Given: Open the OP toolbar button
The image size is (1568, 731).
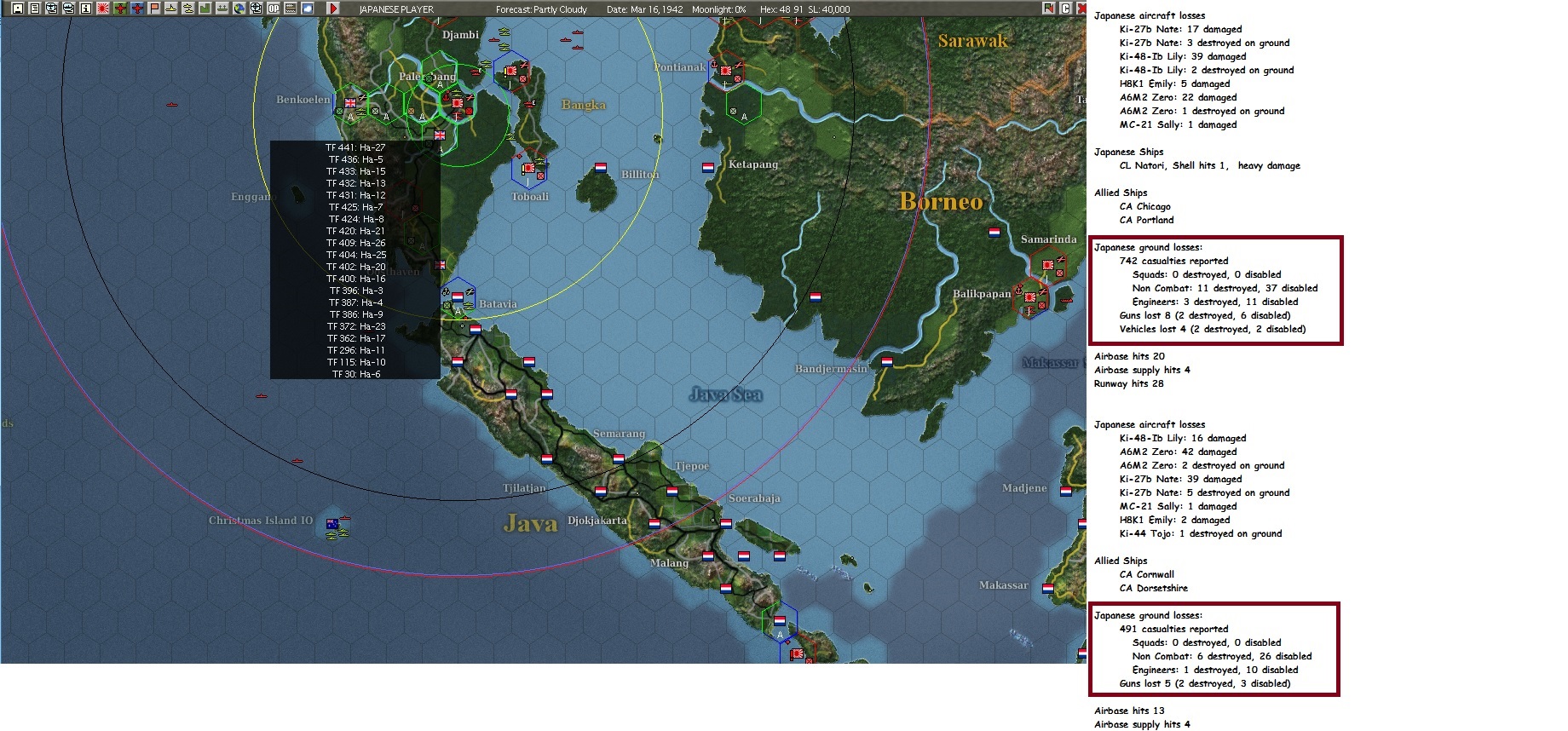Looking at the screenshot, I should pos(274,9).
